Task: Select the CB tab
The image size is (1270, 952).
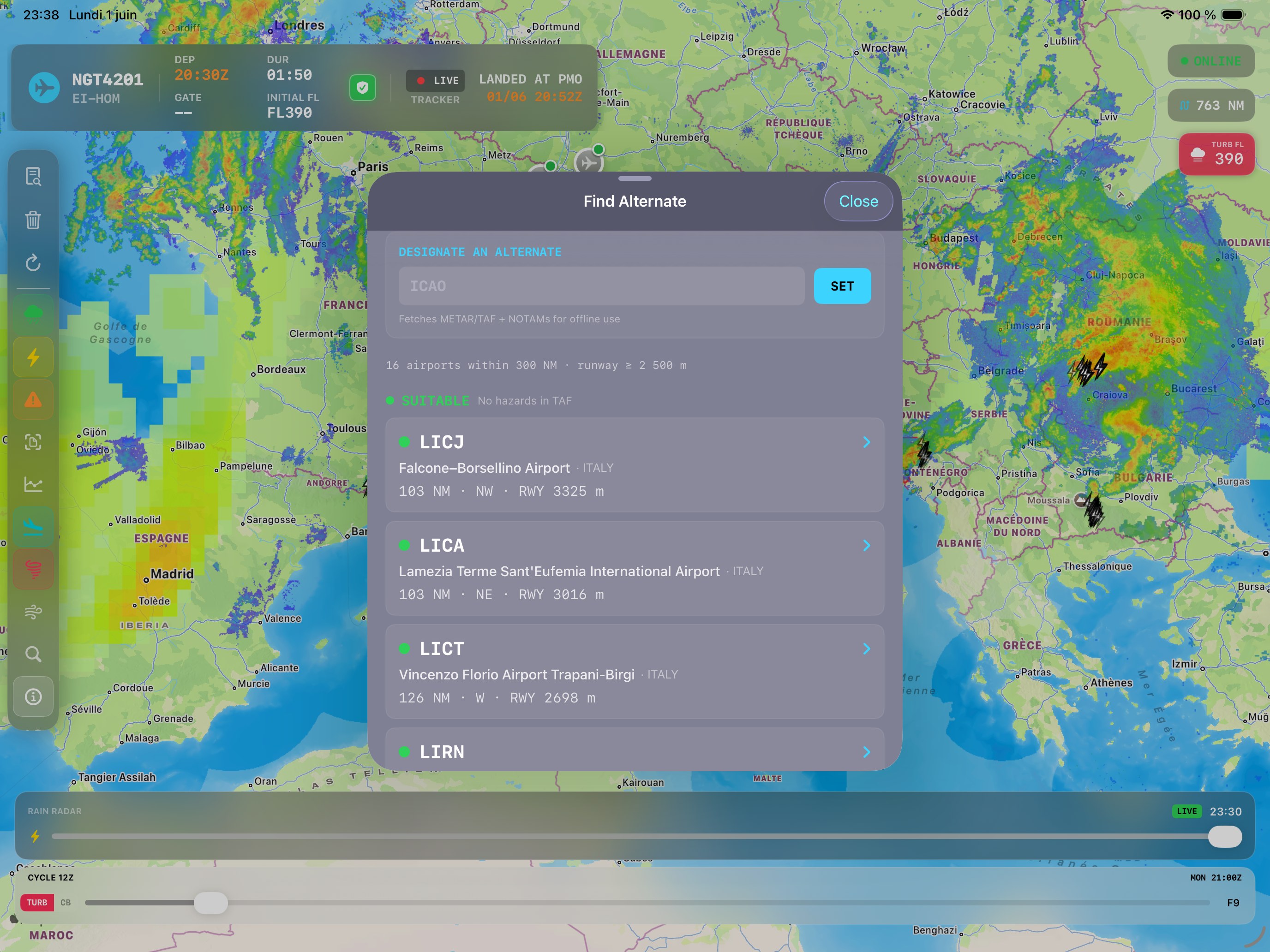Action: pyautogui.click(x=66, y=903)
